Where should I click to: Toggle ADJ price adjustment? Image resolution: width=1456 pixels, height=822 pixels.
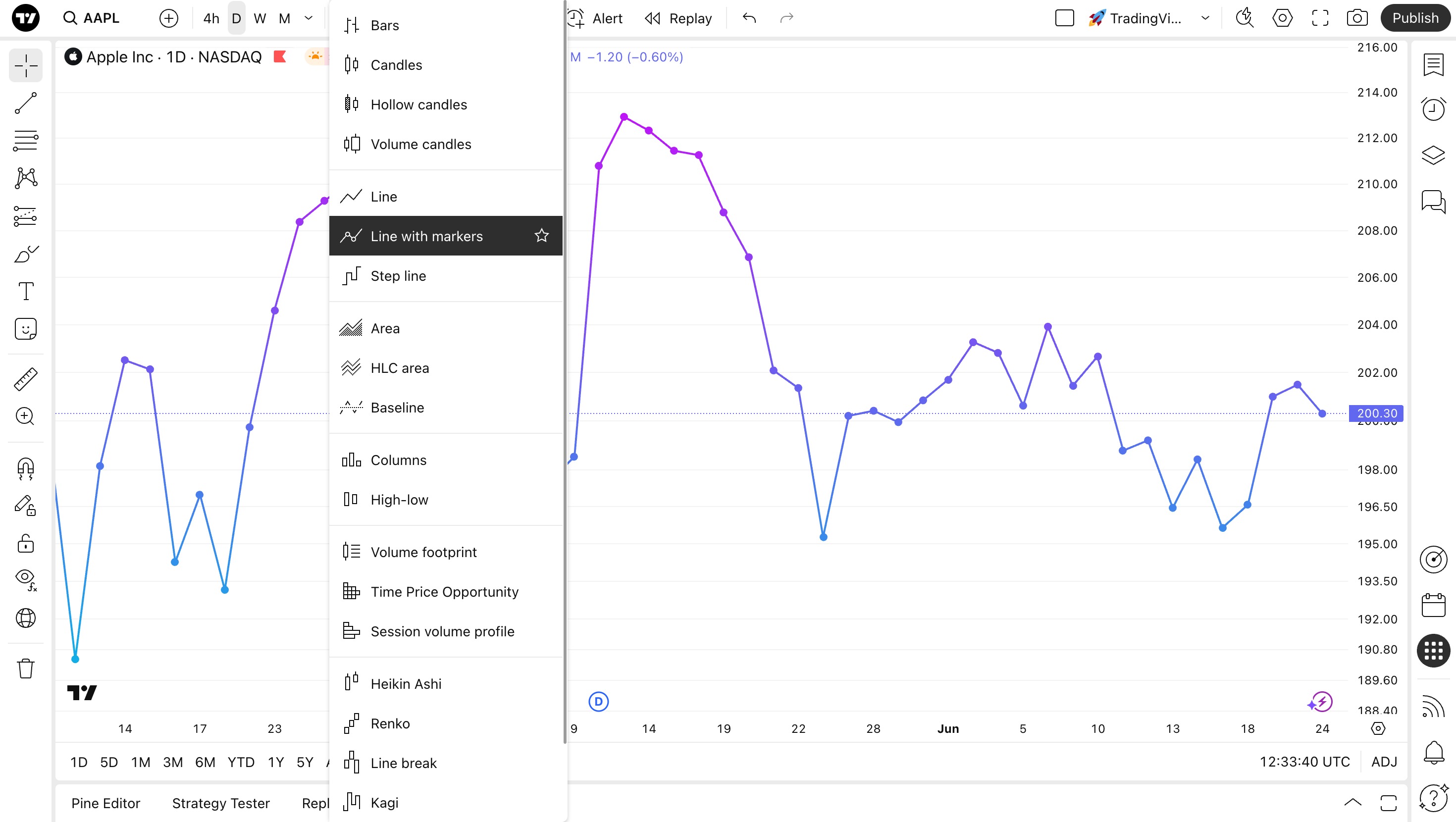[1384, 762]
